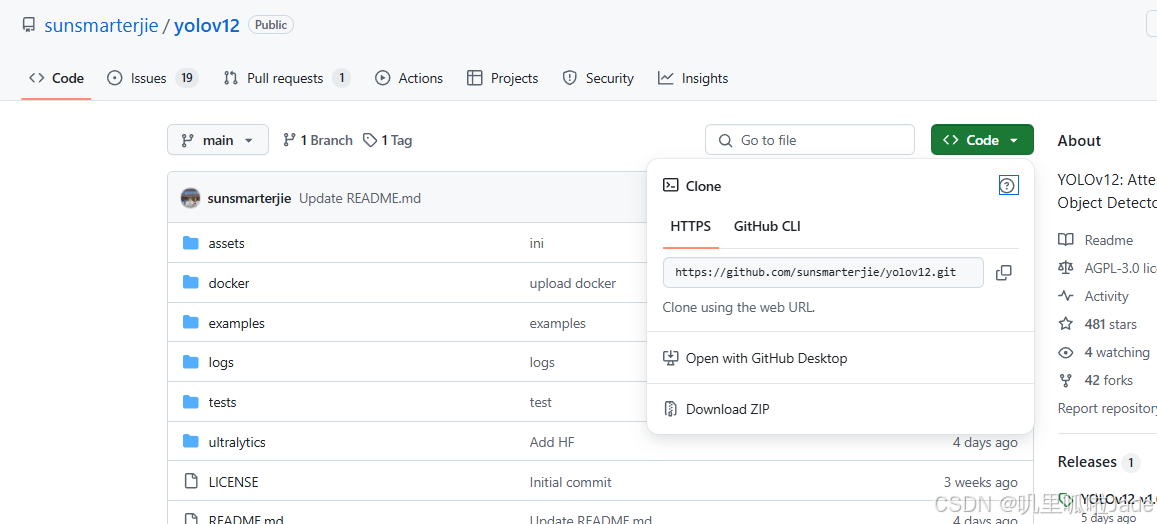Open the Security tab
Screen dimensions: 1157x524
tap(598, 78)
